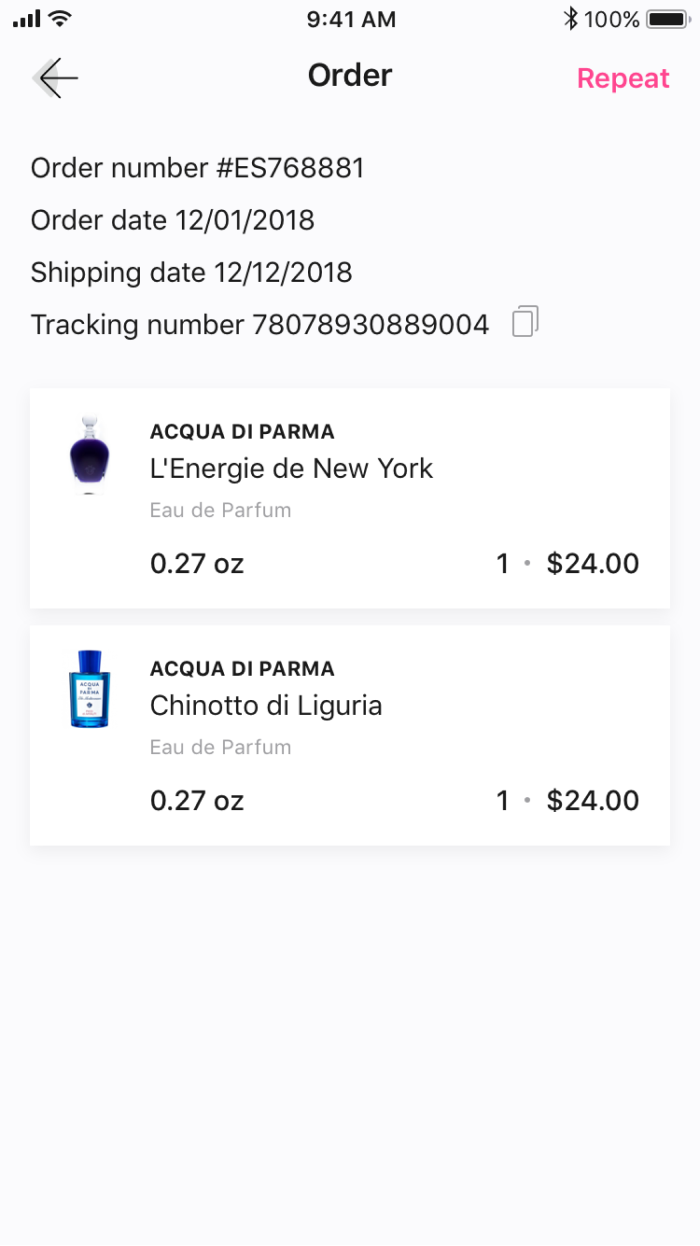Tap the Repeat order button

(x=623, y=79)
